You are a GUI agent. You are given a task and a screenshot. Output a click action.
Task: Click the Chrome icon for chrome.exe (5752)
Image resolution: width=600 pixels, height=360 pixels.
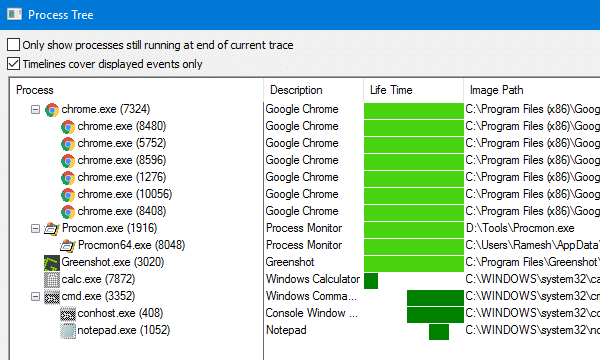point(68,144)
